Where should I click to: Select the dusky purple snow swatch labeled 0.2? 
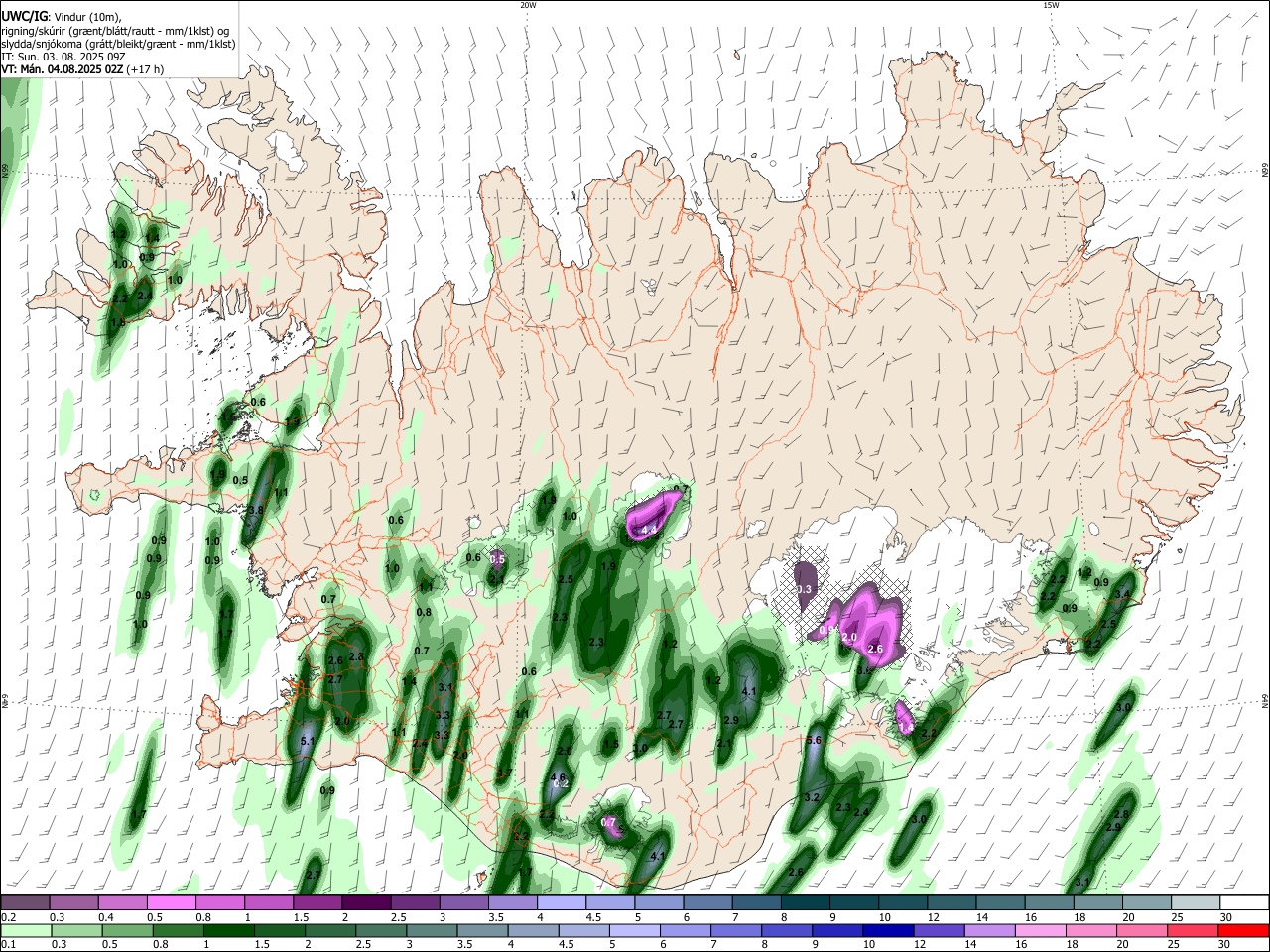coord(25,902)
